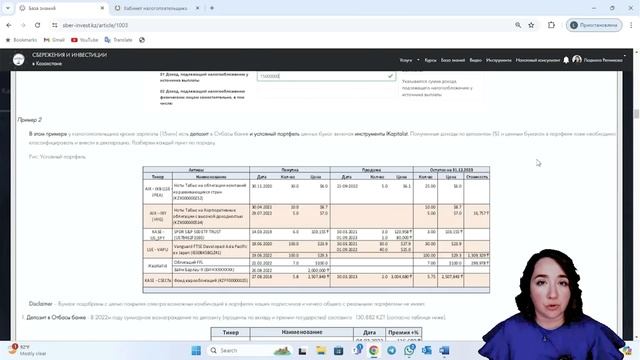Open File Explorer from the taskbar
Image resolution: width=640 pixels, height=360 pixels.
[321, 351]
